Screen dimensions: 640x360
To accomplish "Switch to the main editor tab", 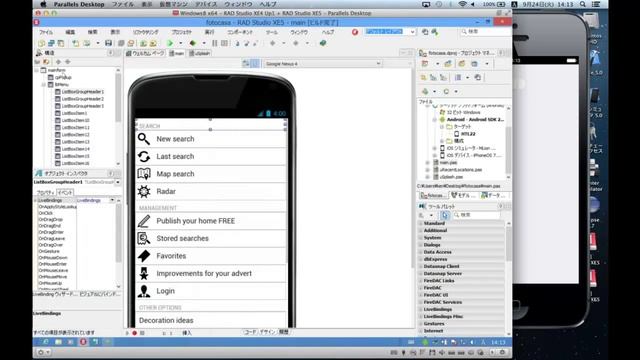I will 177,53.
